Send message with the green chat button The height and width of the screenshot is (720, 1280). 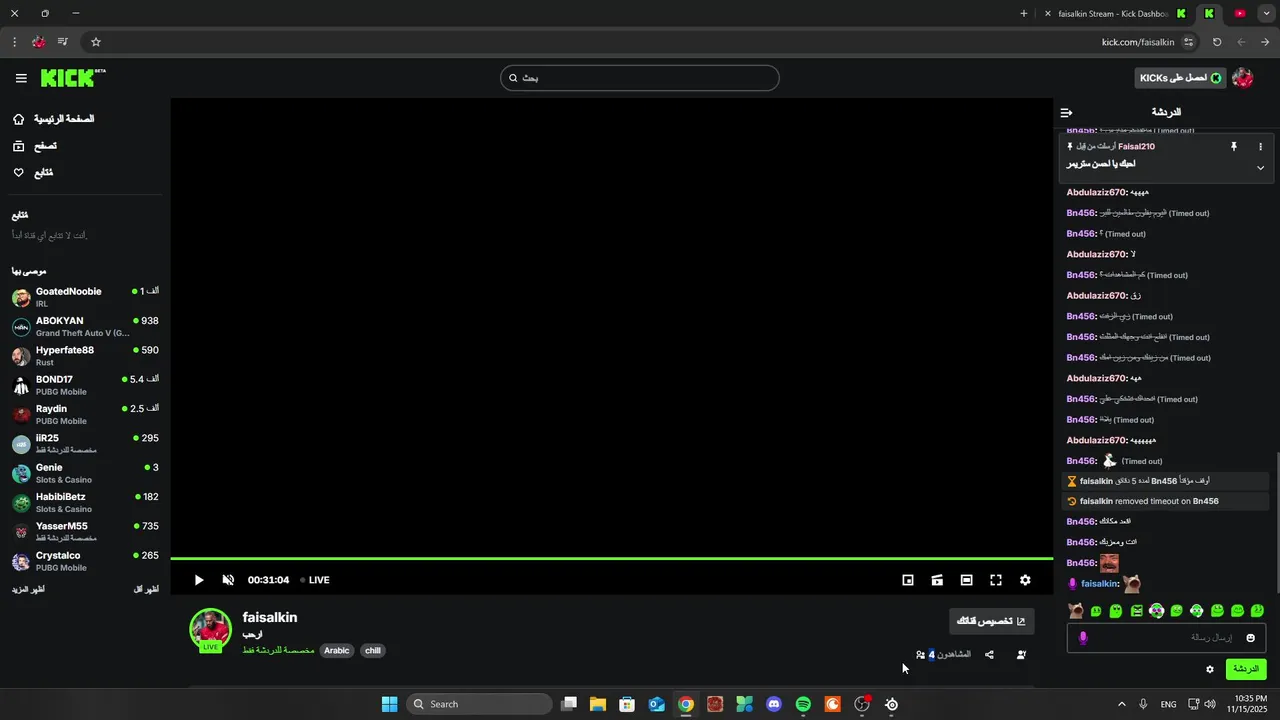(x=1245, y=669)
